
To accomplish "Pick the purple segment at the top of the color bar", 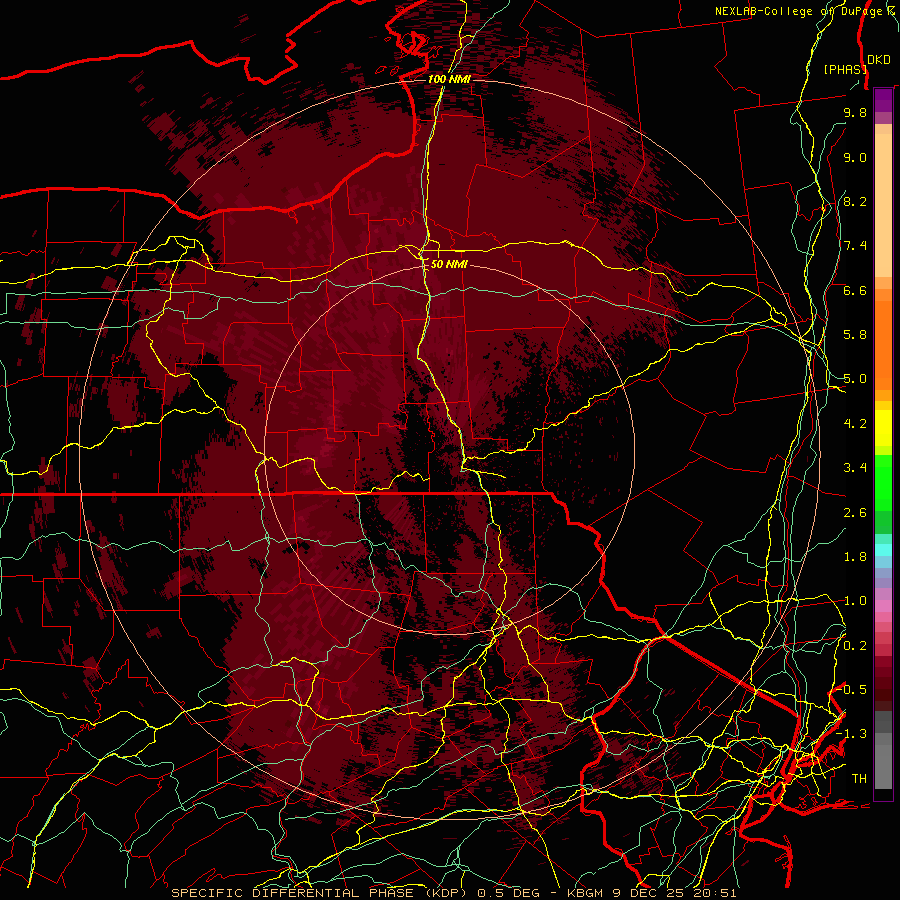I will (883, 100).
